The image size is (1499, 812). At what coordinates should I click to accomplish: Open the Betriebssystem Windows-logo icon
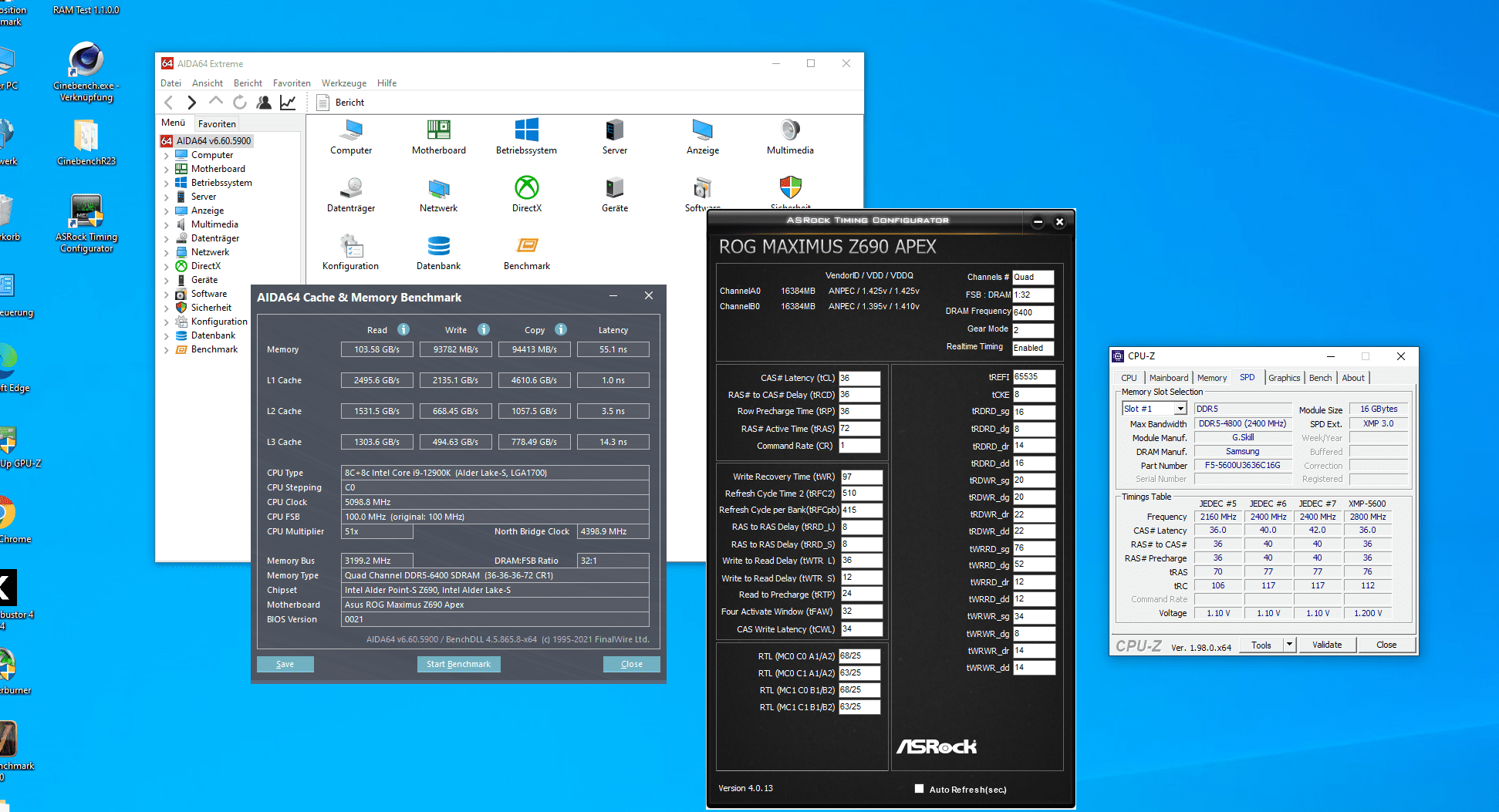point(526,138)
